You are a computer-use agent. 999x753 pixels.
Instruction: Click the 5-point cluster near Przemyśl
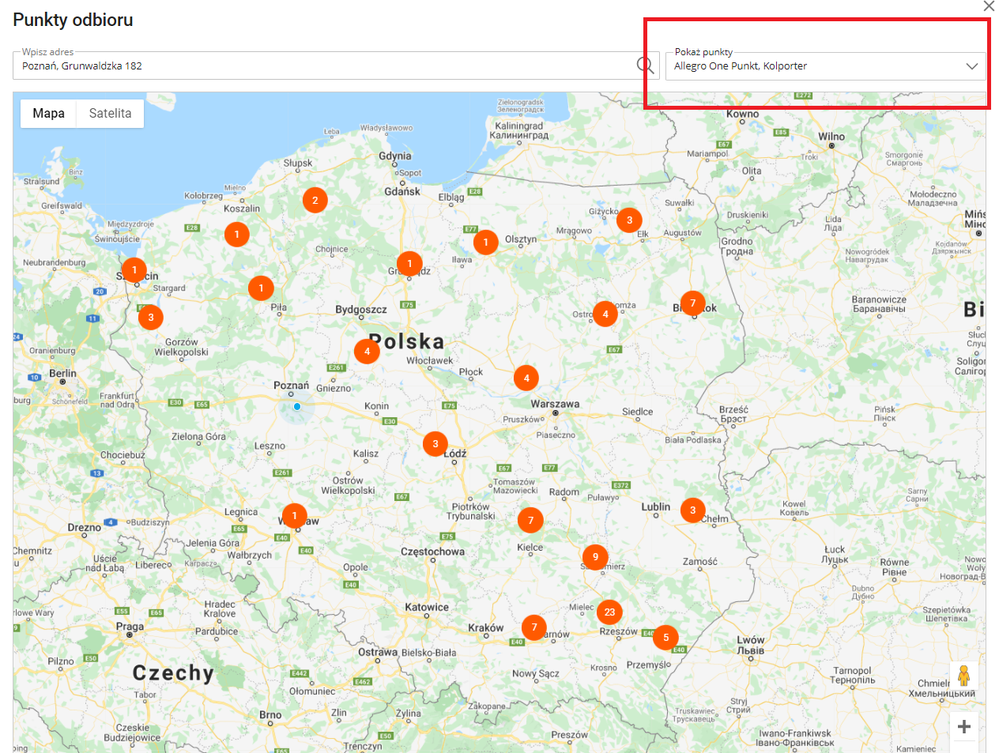click(665, 636)
